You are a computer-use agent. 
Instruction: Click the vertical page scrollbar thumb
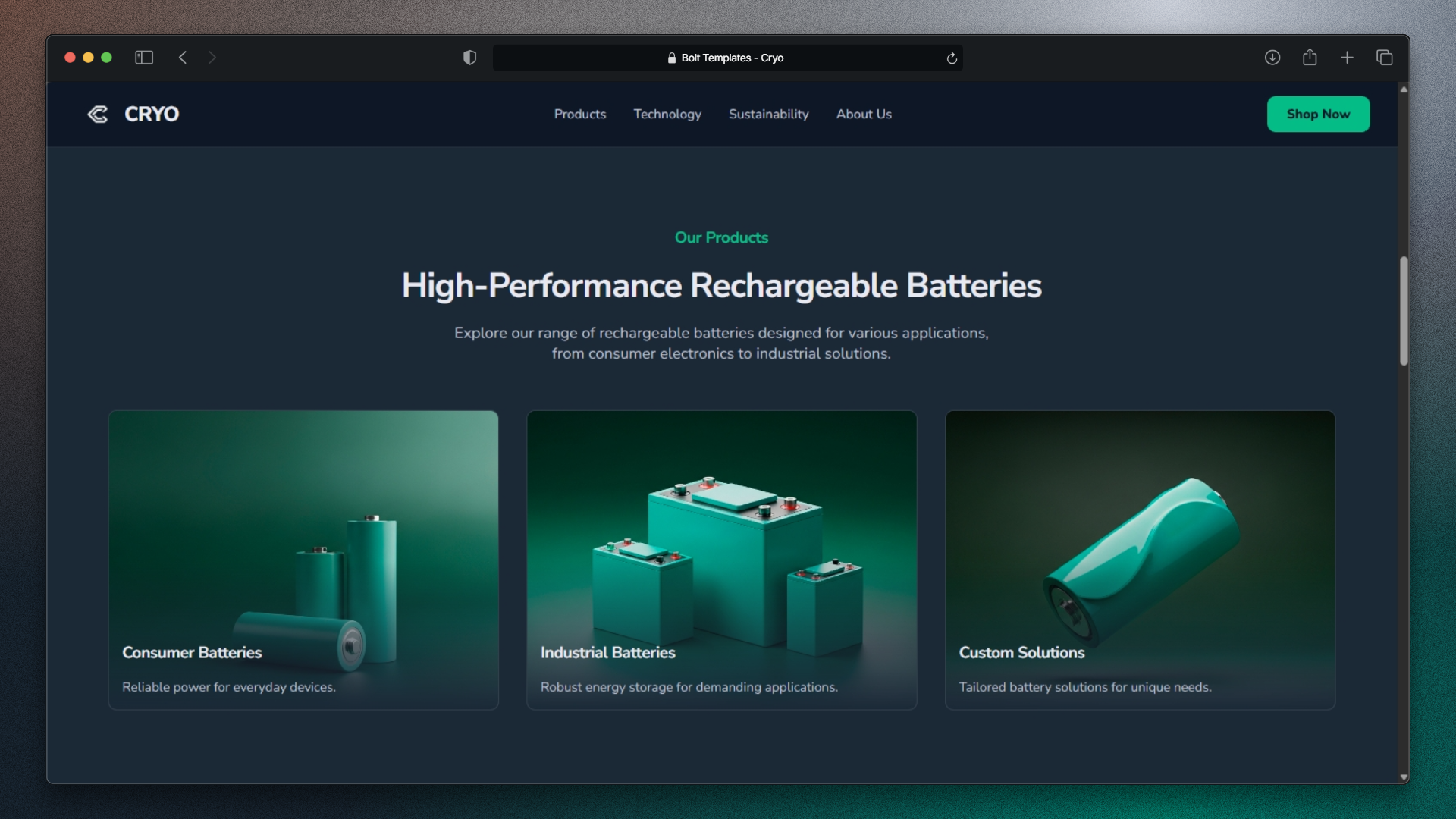pos(1404,311)
